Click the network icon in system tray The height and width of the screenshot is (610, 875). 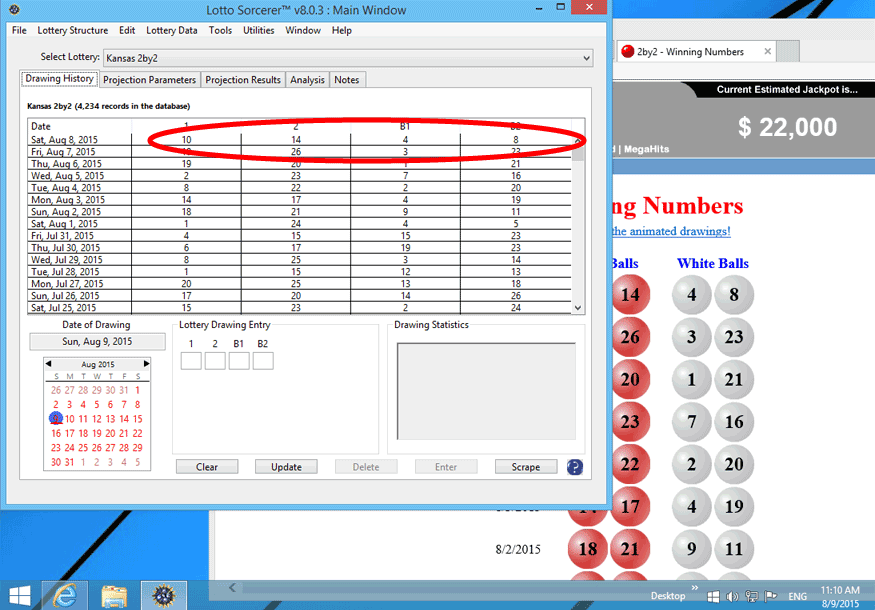[x=751, y=597]
